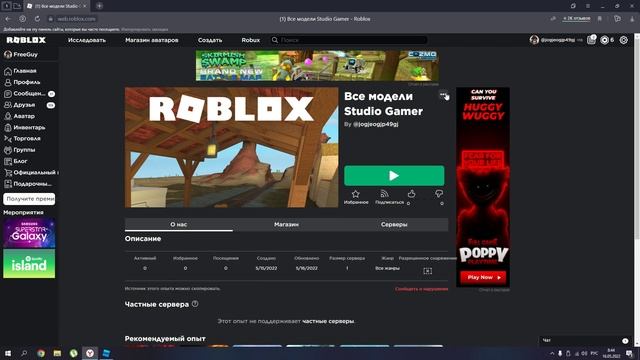Click the Roblox logo in the header
Screen dimensions: 640x360
pyautogui.click(x=26, y=40)
